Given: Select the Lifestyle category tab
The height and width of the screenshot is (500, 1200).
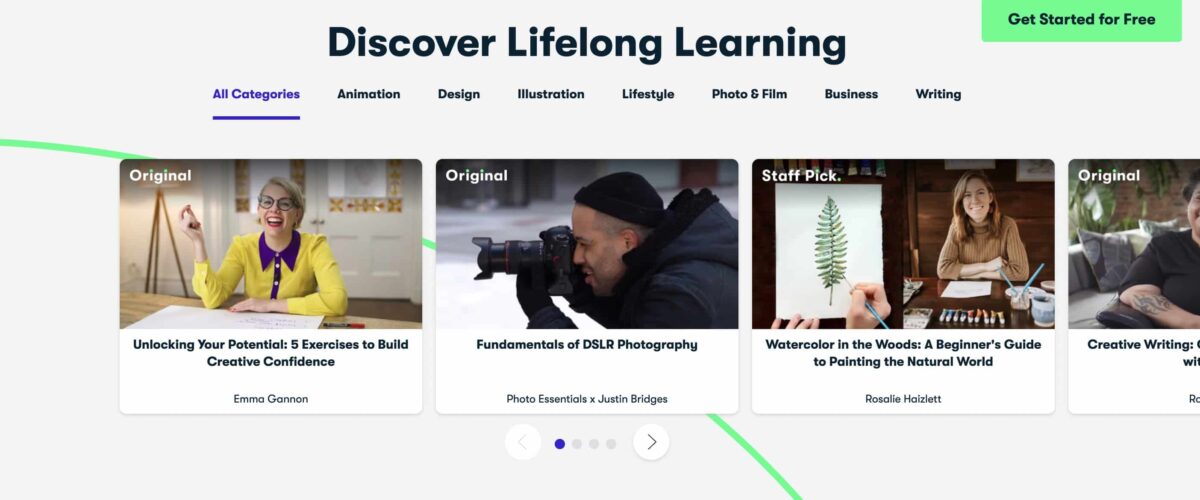Looking at the screenshot, I should click(x=648, y=94).
